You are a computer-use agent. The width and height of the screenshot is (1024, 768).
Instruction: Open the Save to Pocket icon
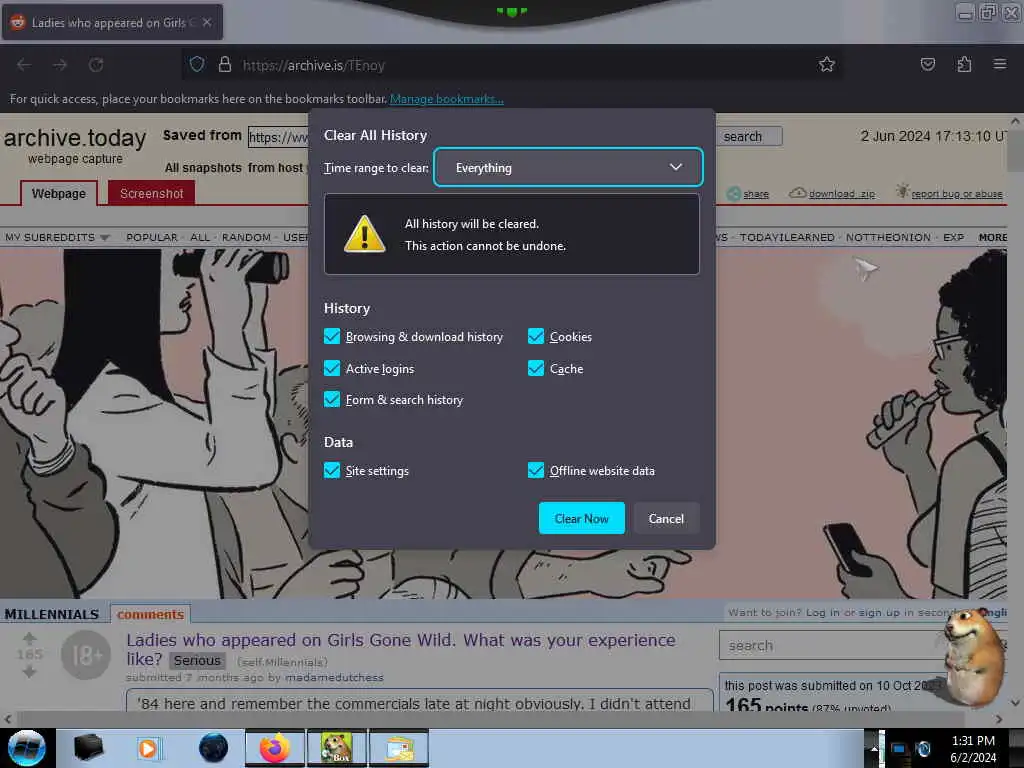(x=928, y=64)
